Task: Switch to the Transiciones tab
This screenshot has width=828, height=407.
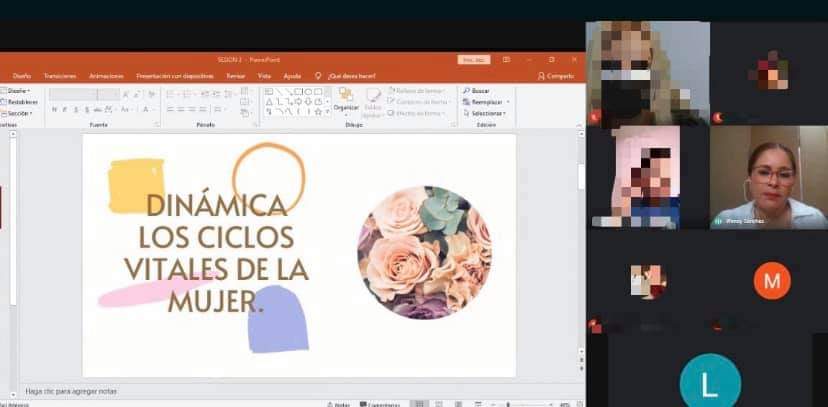Action: pyautogui.click(x=60, y=76)
